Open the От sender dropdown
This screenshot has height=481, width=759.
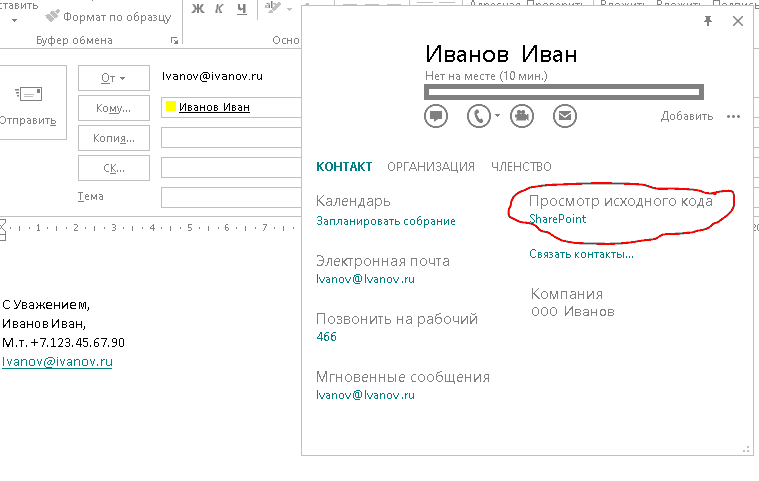click(114, 78)
